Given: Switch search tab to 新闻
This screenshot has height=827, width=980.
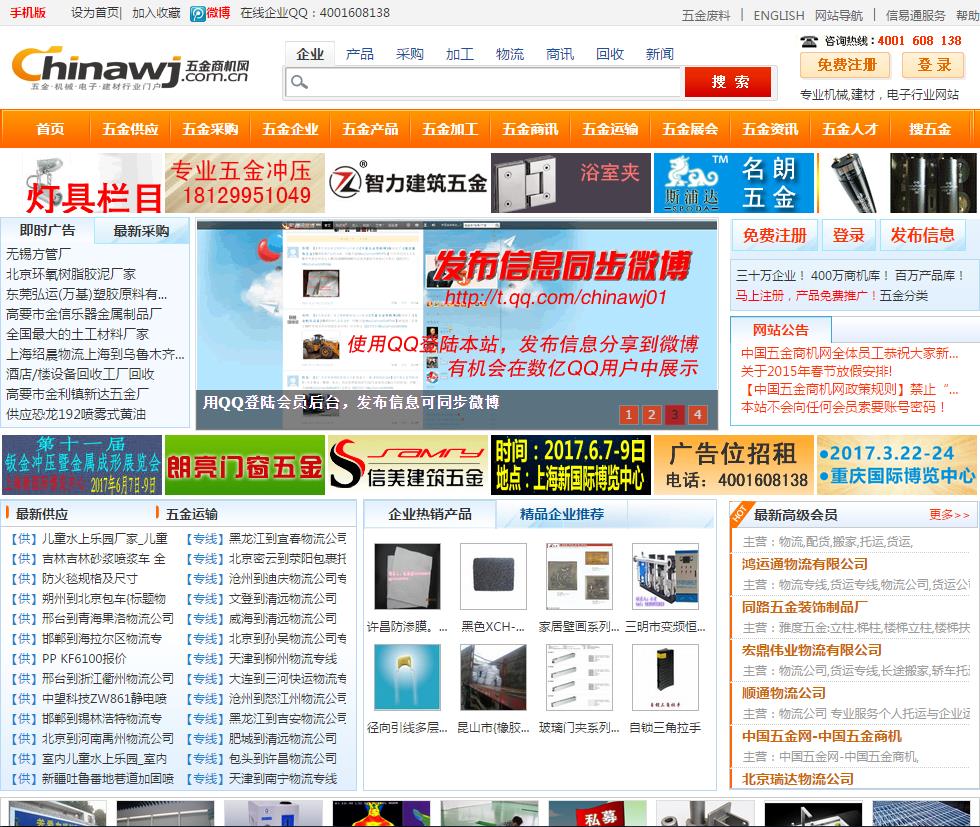Looking at the screenshot, I should coord(660,54).
